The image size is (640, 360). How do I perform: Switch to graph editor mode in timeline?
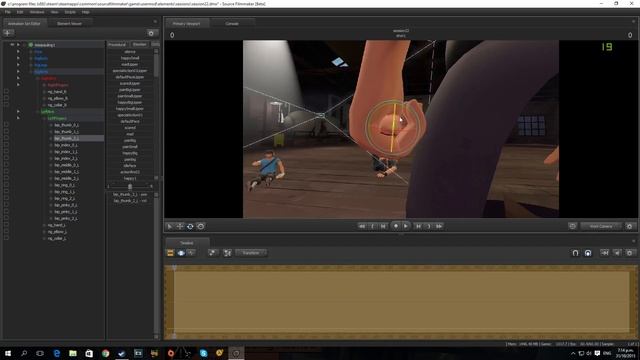(x=191, y=253)
